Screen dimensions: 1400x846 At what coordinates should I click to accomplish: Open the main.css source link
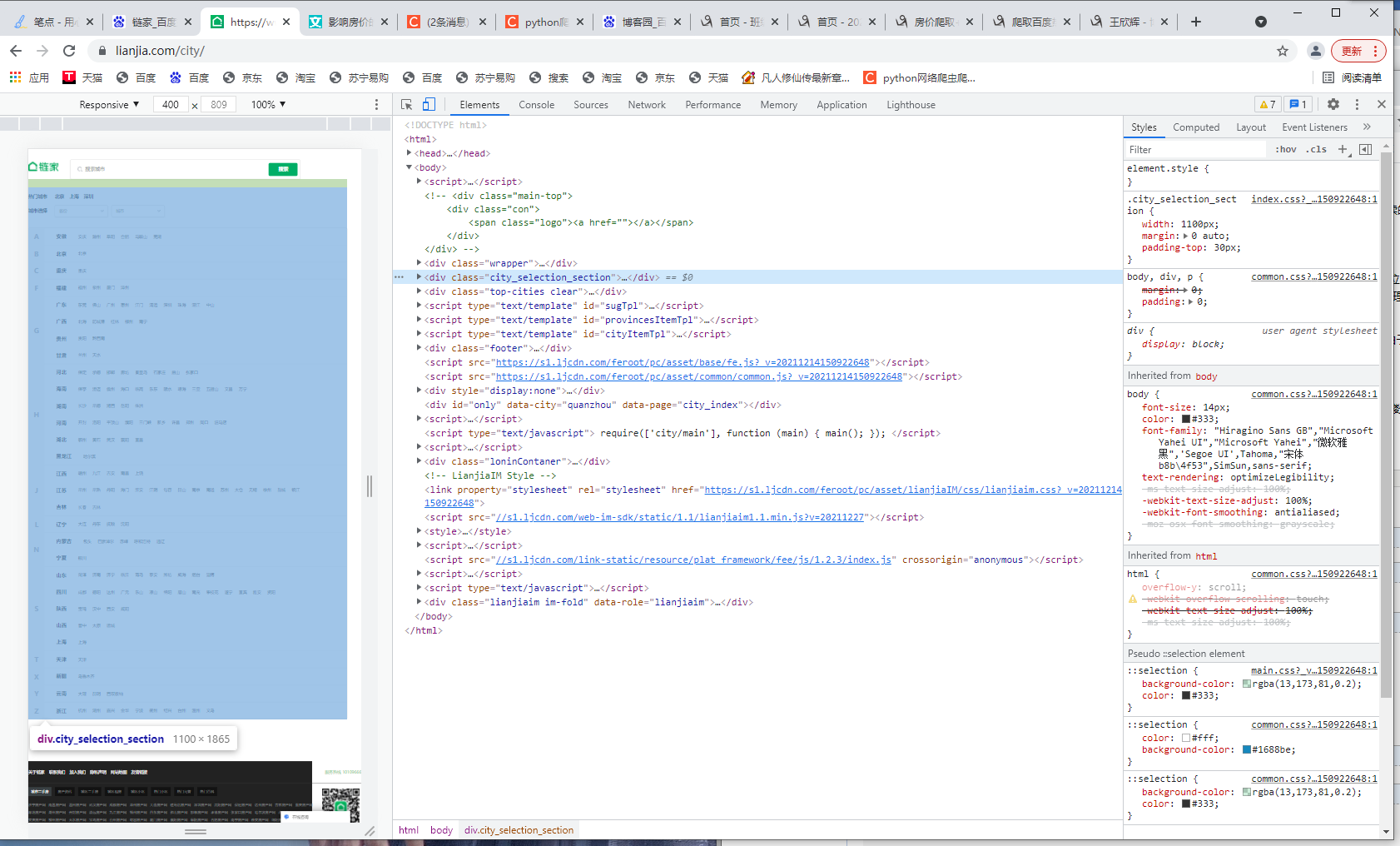click(1314, 671)
